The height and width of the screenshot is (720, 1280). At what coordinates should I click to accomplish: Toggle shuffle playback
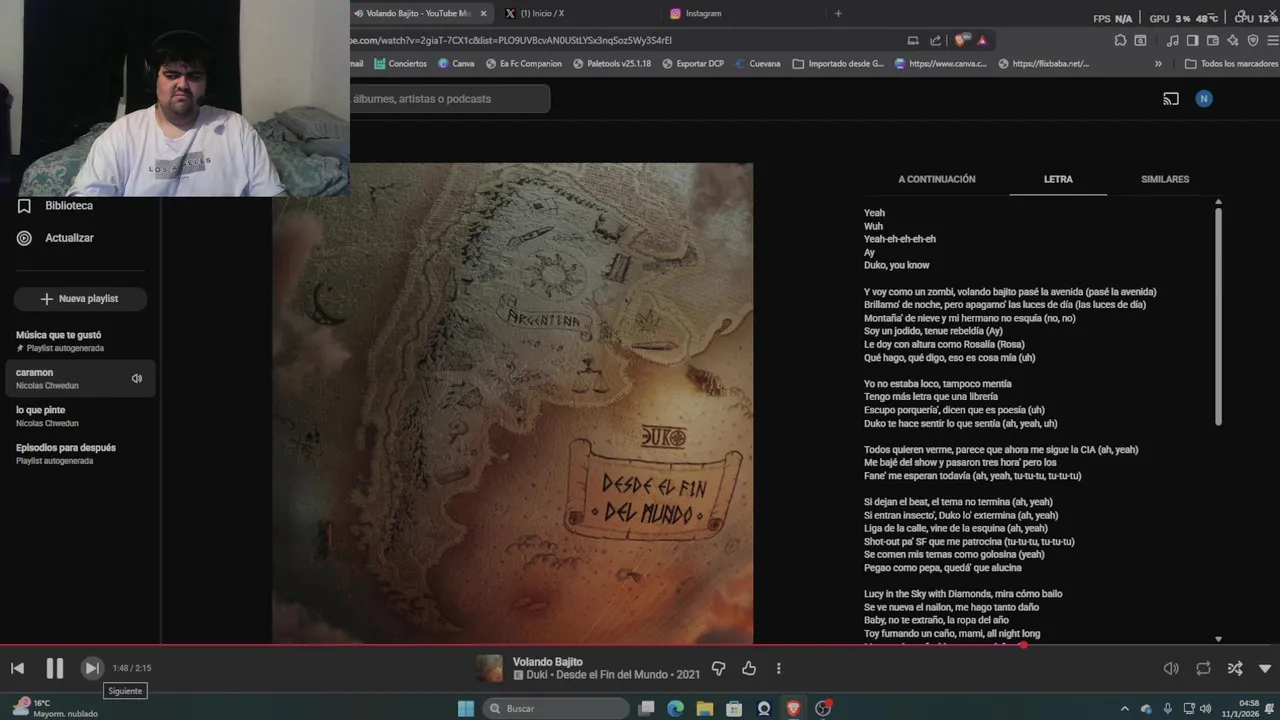[1235, 668]
